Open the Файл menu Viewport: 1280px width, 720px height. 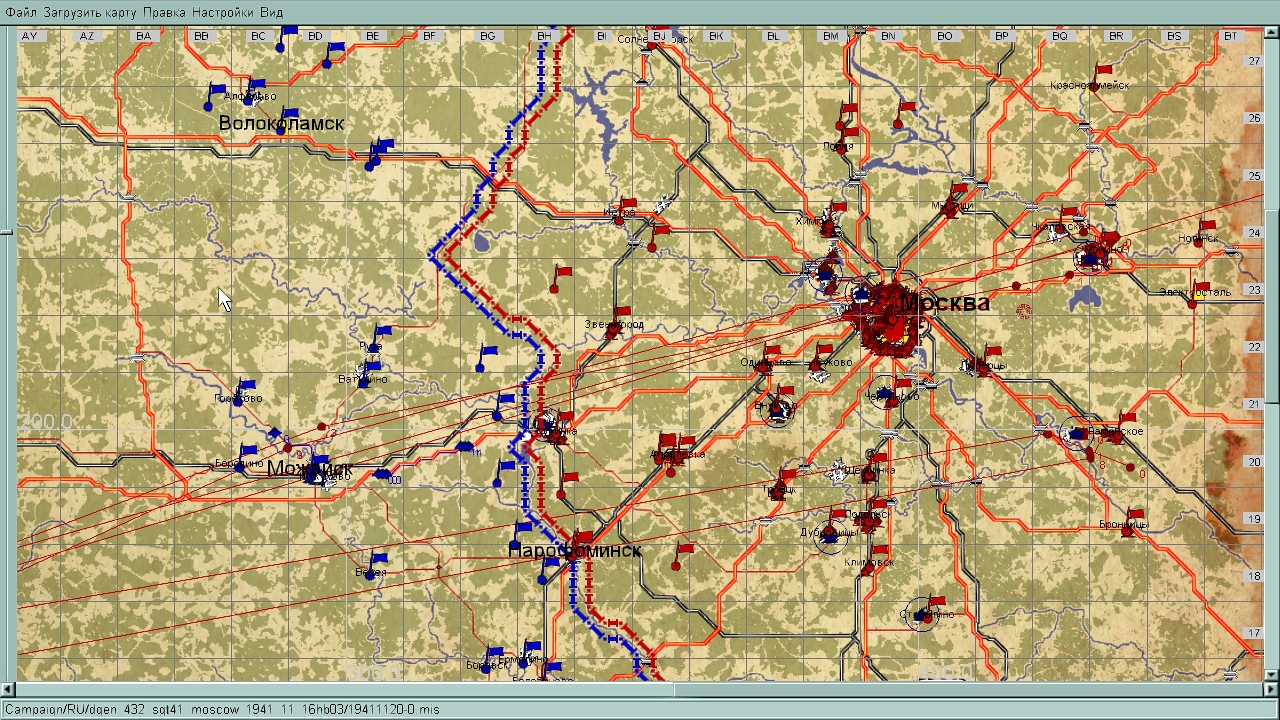pos(21,12)
